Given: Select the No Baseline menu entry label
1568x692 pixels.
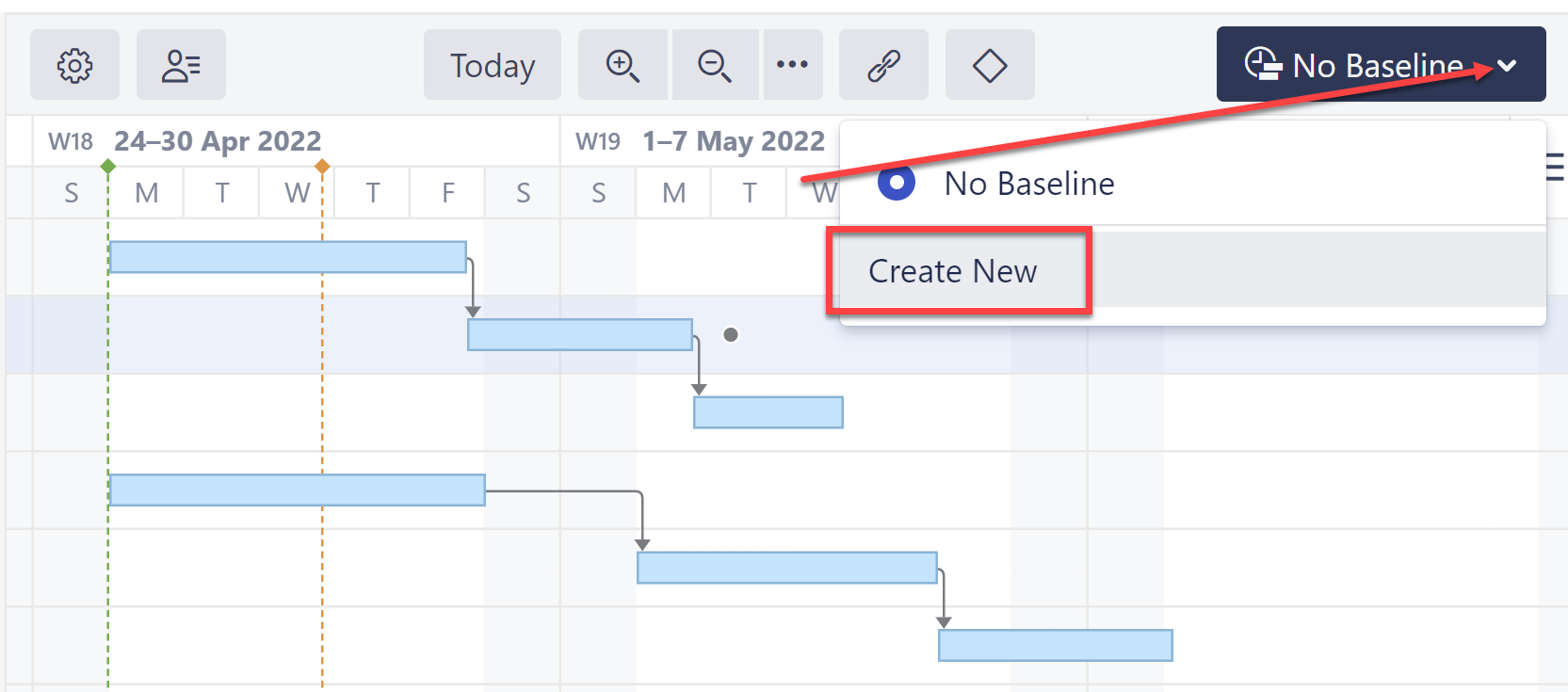Looking at the screenshot, I should [x=1029, y=184].
